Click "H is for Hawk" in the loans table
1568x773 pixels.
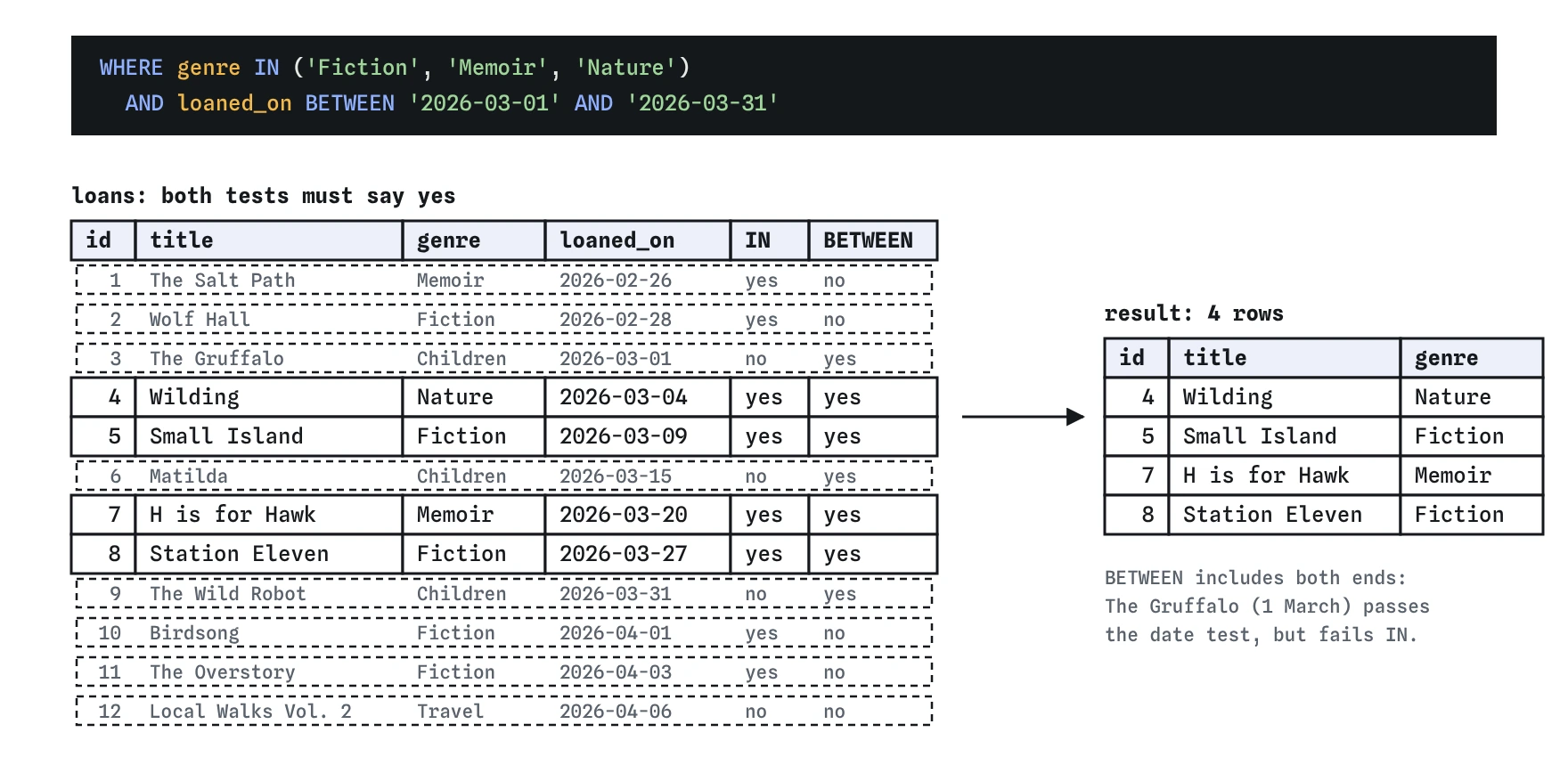click(x=233, y=515)
